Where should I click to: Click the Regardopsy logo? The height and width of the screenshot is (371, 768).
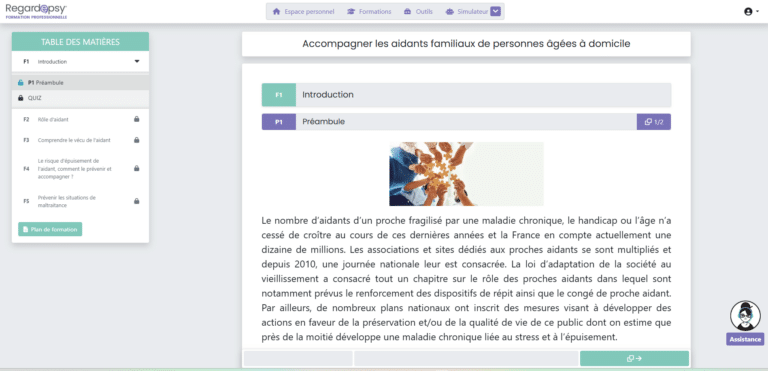pos(36,11)
